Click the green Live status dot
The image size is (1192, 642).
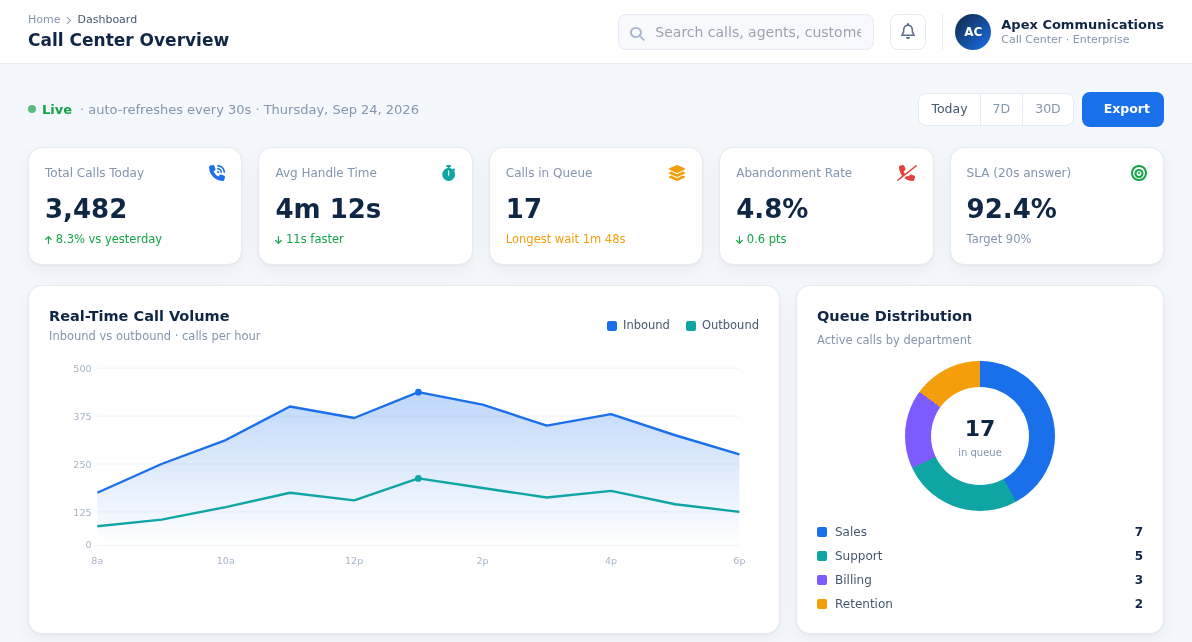click(32, 109)
